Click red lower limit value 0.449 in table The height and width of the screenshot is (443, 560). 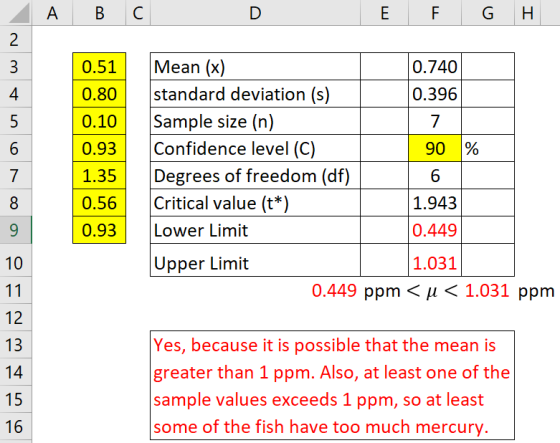(435, 230)
